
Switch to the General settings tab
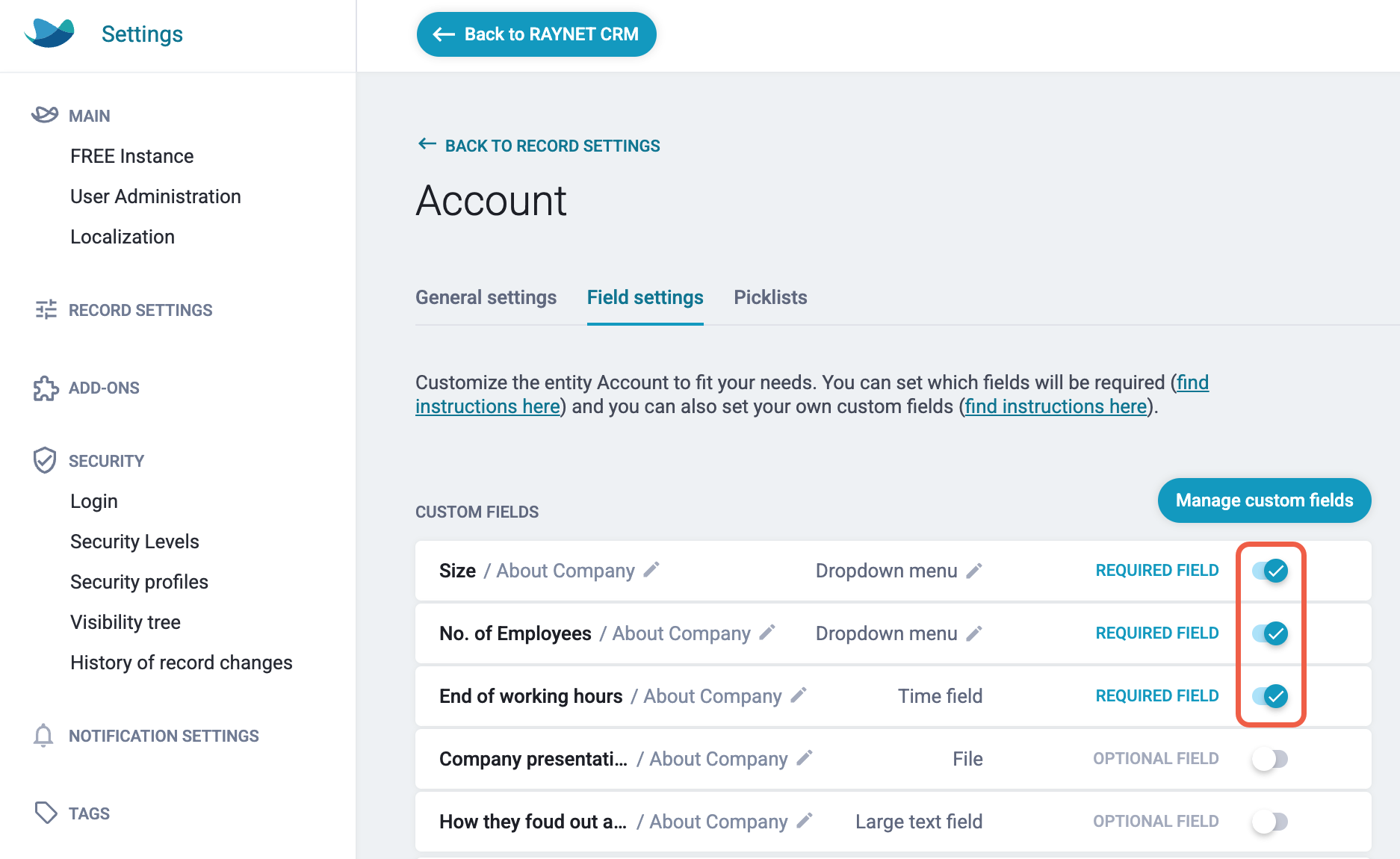[x=486, y=297]
